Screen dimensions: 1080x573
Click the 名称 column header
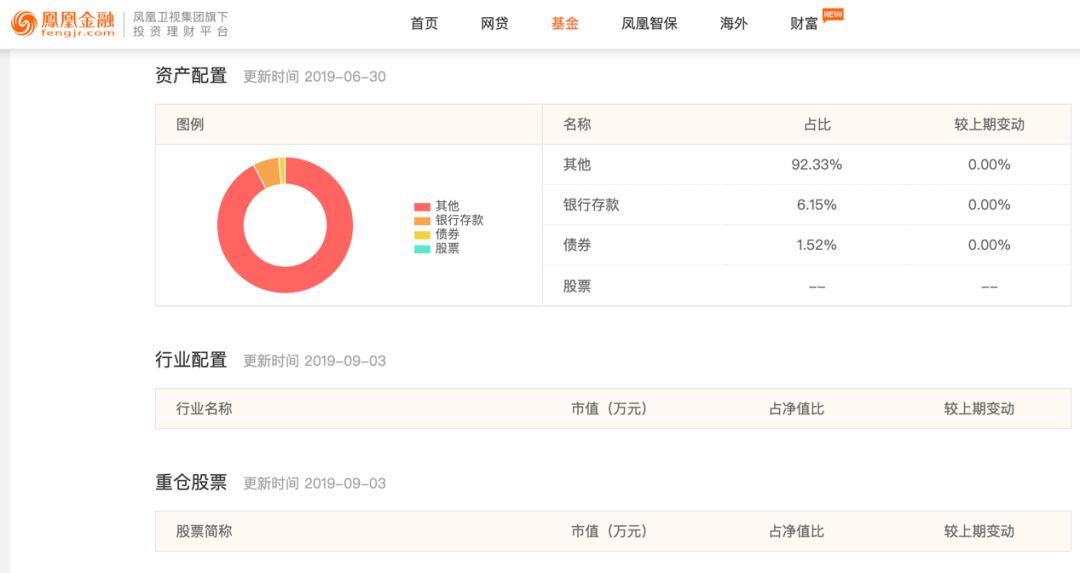click(x=577, y=125)
